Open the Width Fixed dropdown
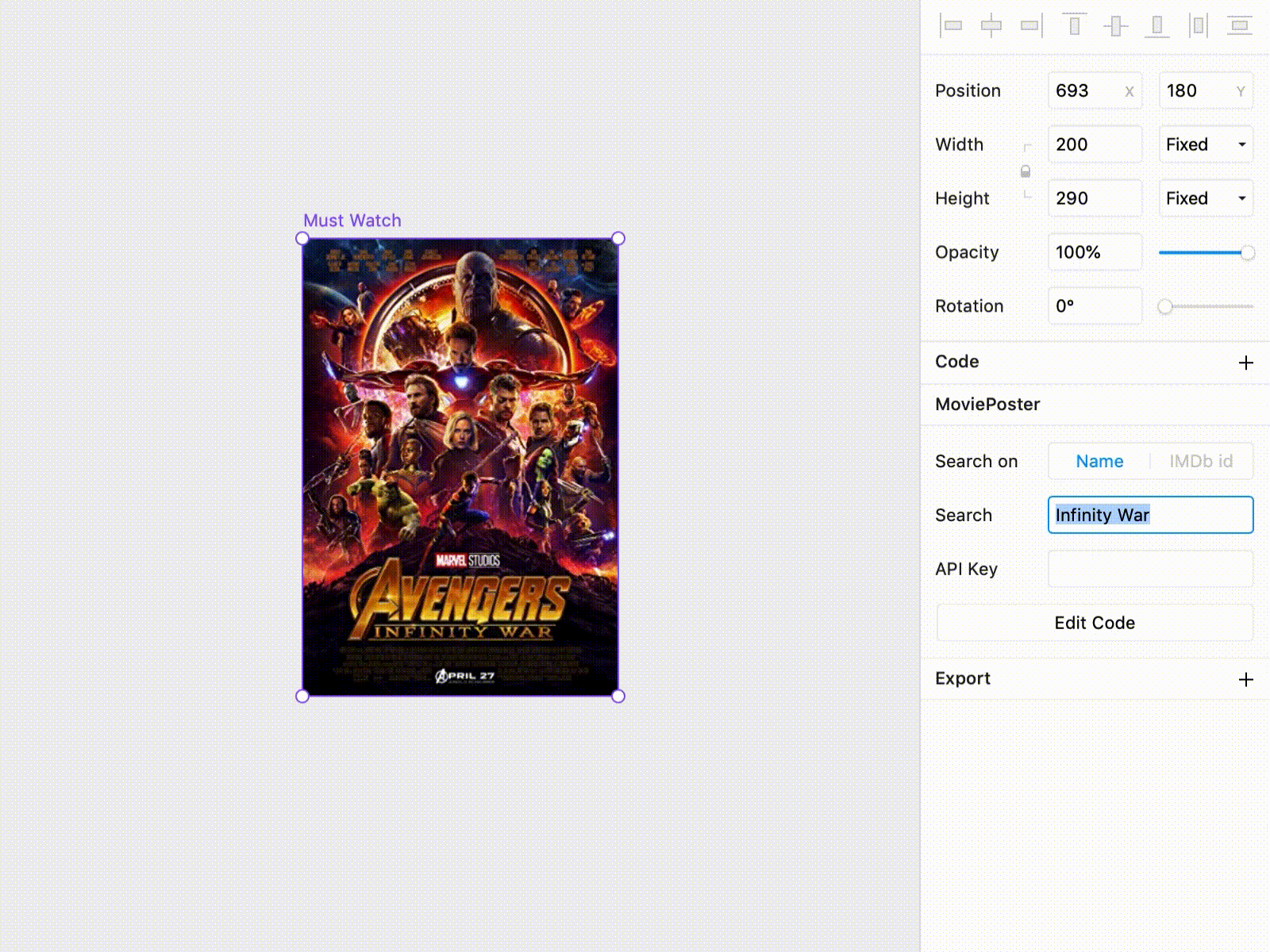 pos(1206,144)
